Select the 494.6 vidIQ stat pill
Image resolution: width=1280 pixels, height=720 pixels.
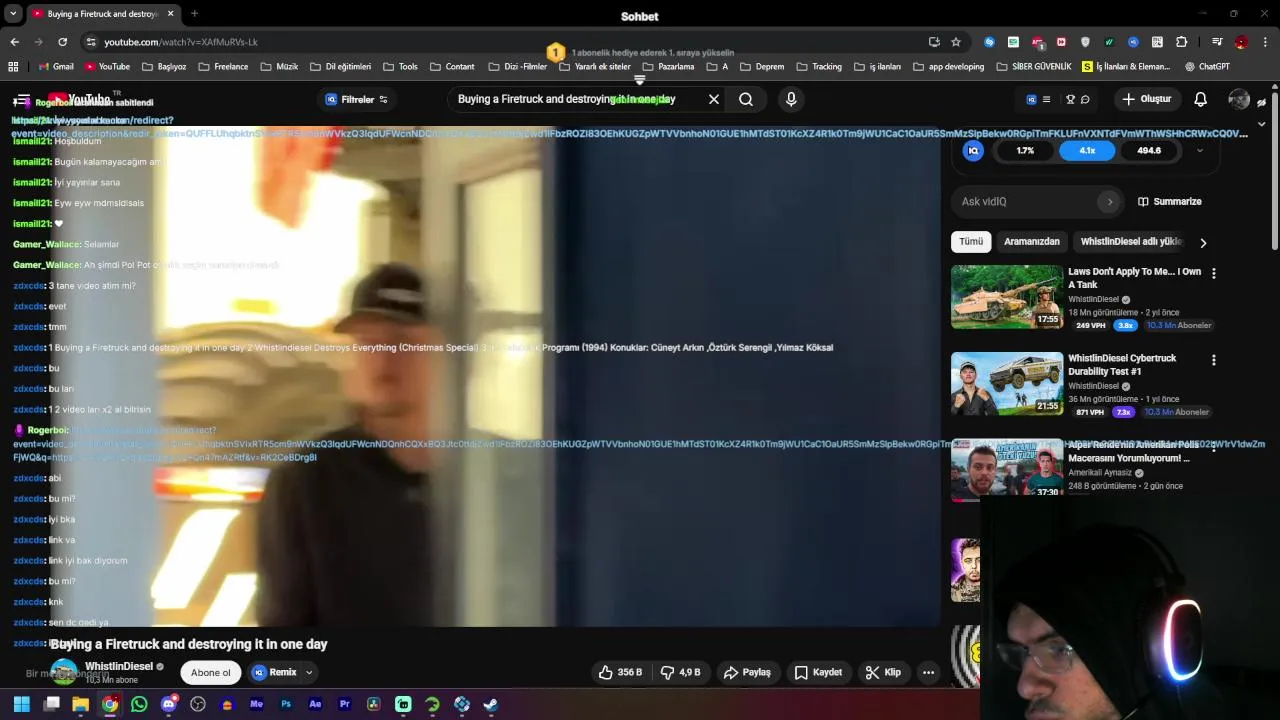pos(1149,150)
